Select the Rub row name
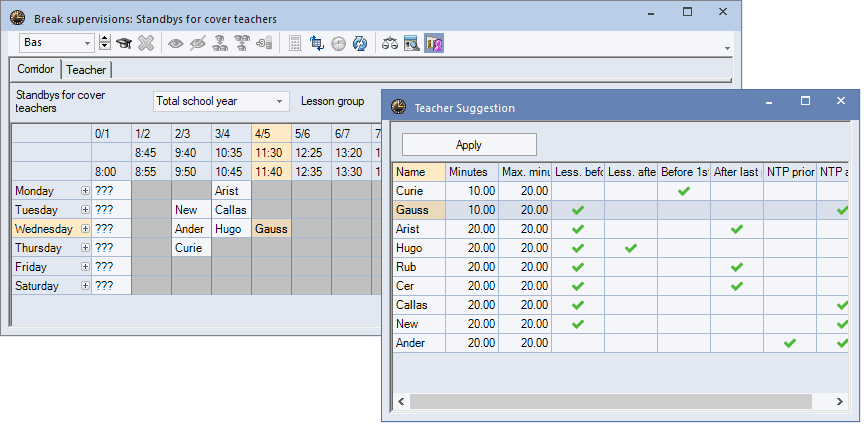Image resolution: width=864 pixels, height=428 pixels. pos(419,267)
